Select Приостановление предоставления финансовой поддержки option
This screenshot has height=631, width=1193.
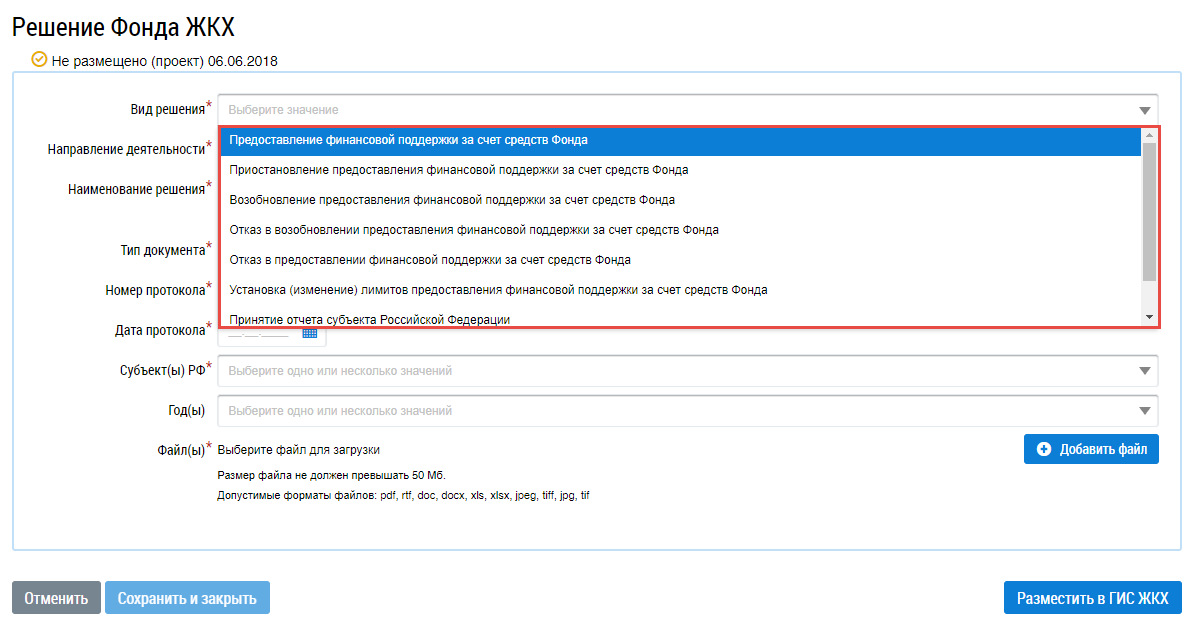(x=458, y=170)
